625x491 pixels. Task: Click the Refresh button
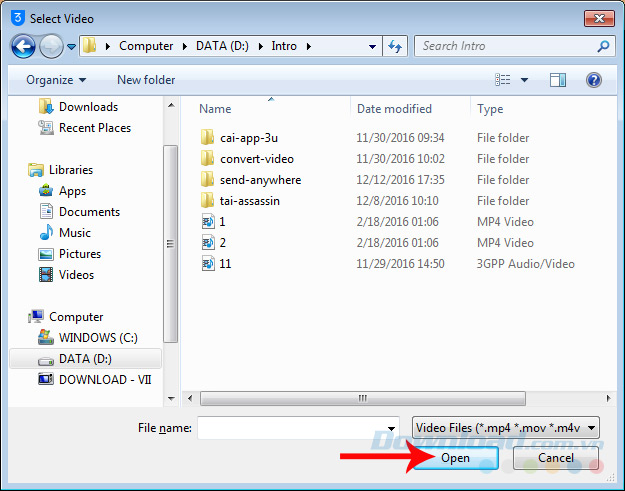pos(395,46)
